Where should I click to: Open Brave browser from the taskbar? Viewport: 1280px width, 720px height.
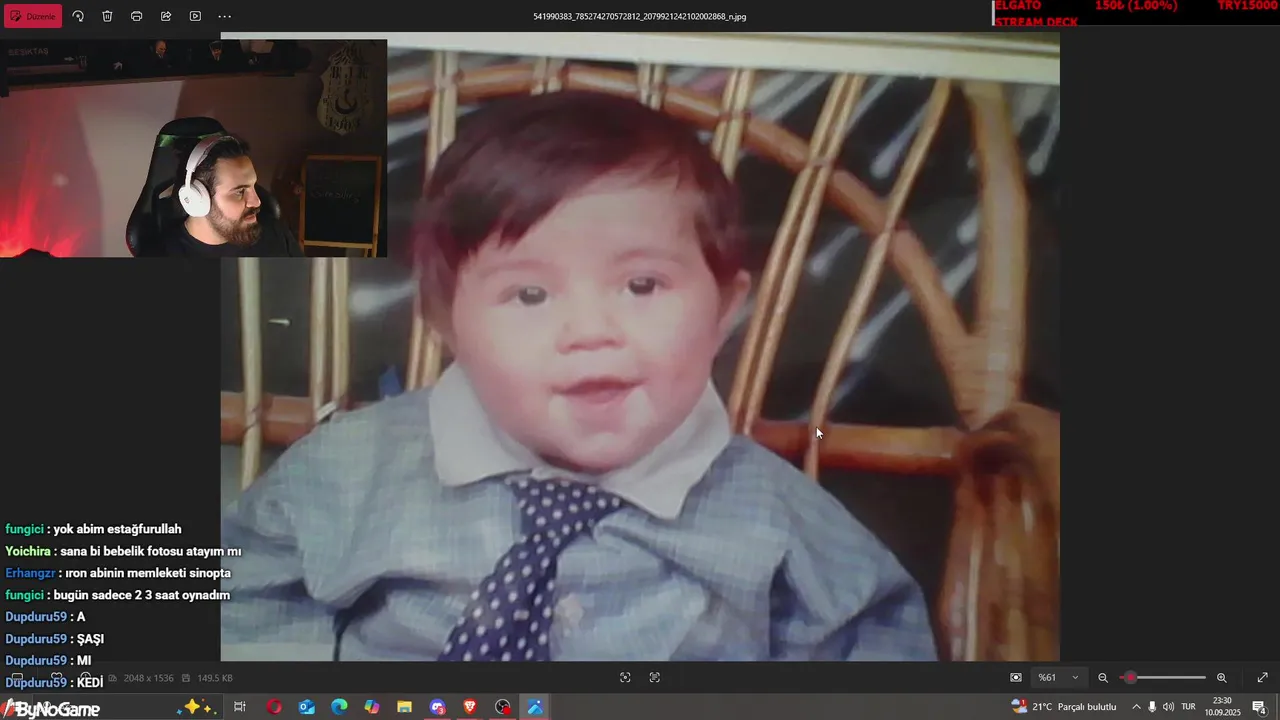pyautogui.click(x=470, y=707)
